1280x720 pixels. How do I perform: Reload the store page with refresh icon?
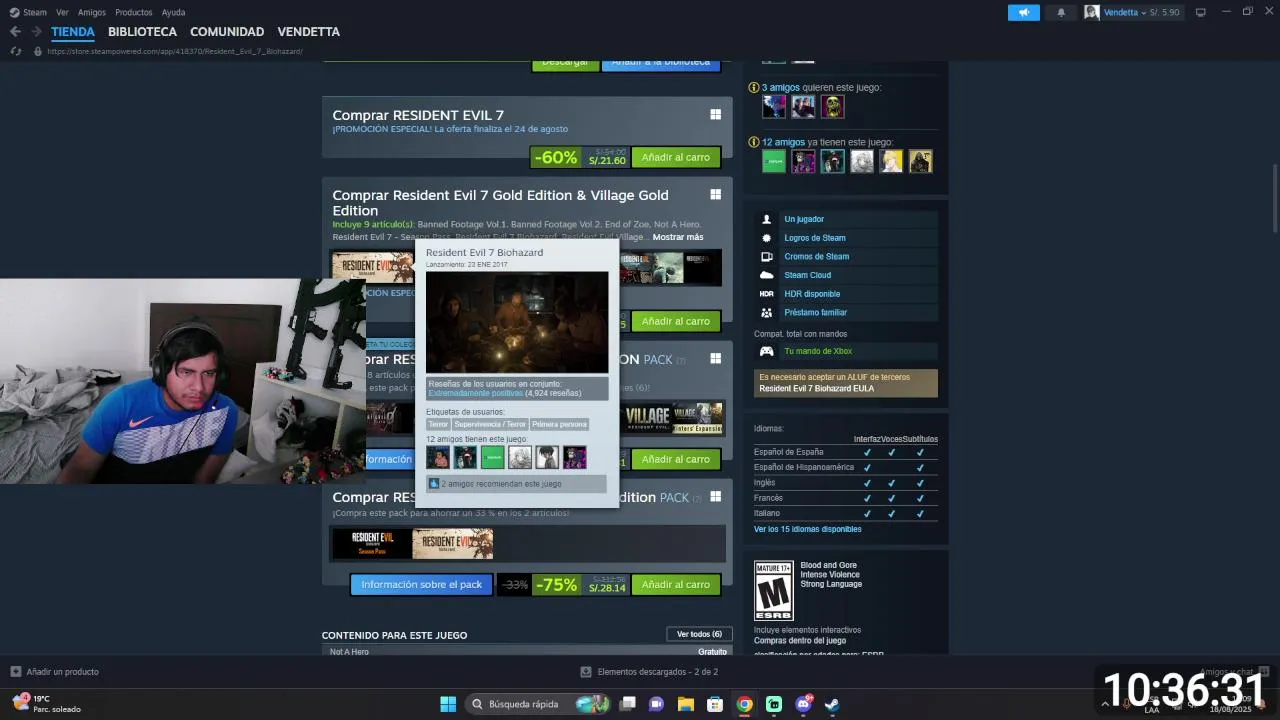[x=15, y=51]
